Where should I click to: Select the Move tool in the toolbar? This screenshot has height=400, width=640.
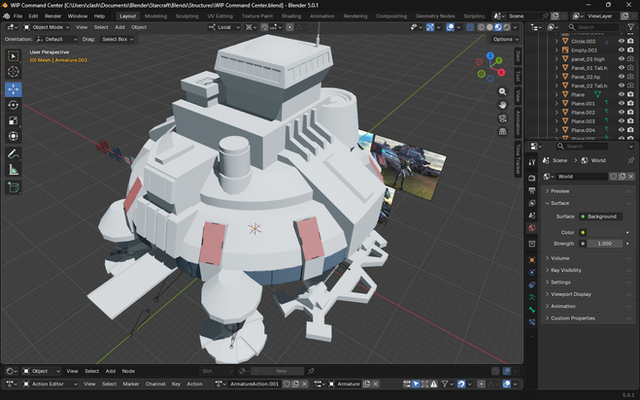pyautogui.click(x=13, y=88)
